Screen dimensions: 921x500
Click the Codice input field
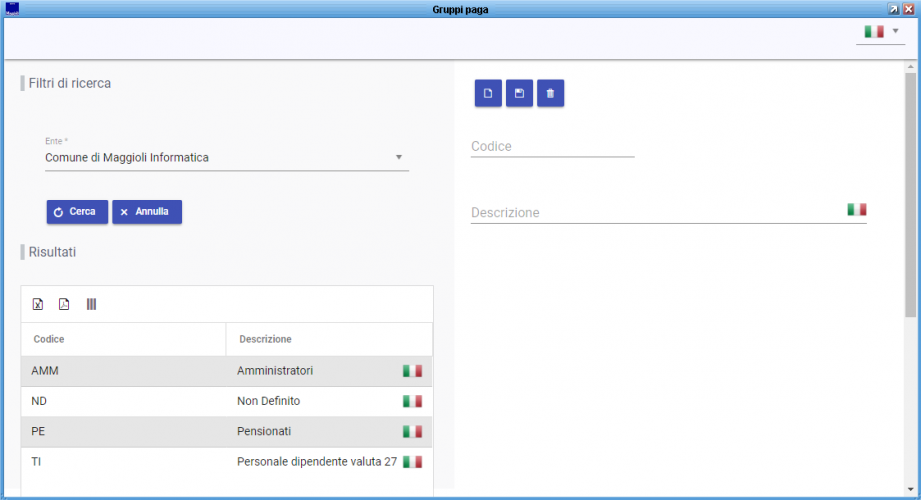tap(552, 146)
